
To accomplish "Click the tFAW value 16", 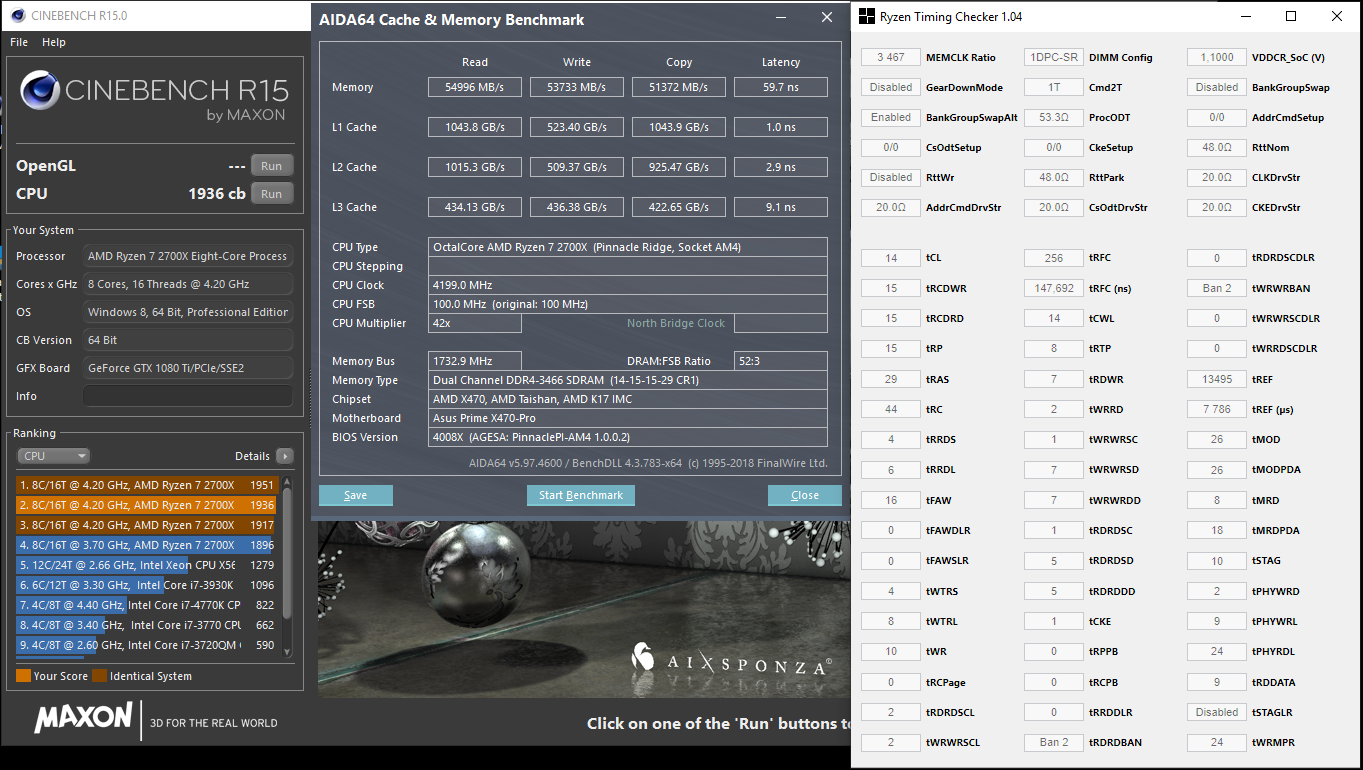I will point(890,500).
